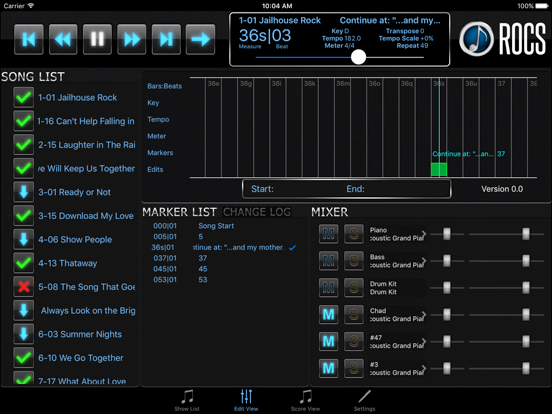Click the Version 0.0 label
Screen dimensions: 552x414
click(502, 189)
